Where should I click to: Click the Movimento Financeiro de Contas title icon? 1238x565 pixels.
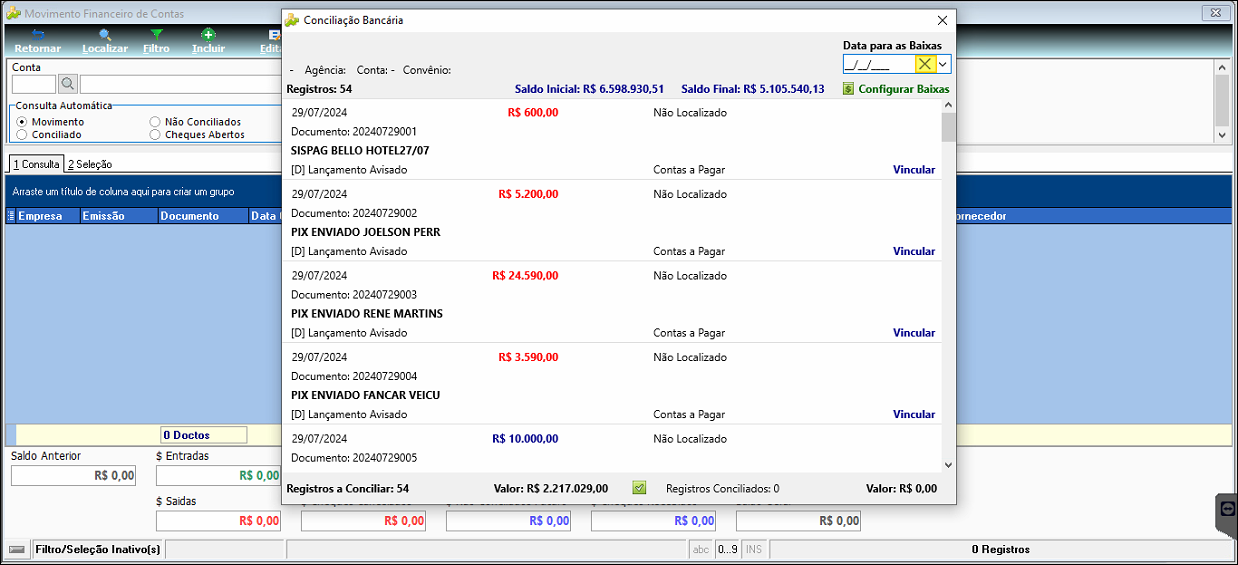[x=13, y=13]
